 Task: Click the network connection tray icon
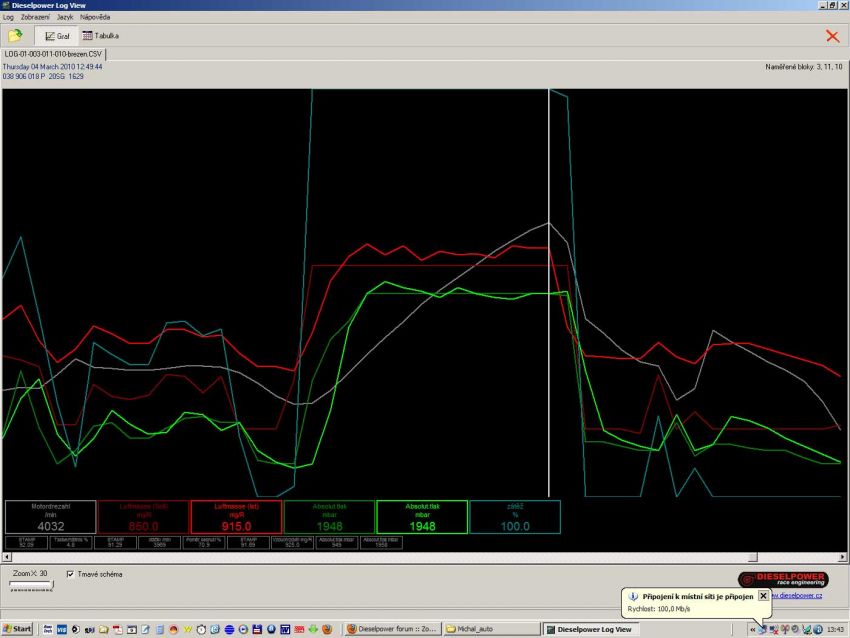click(762, 629)
